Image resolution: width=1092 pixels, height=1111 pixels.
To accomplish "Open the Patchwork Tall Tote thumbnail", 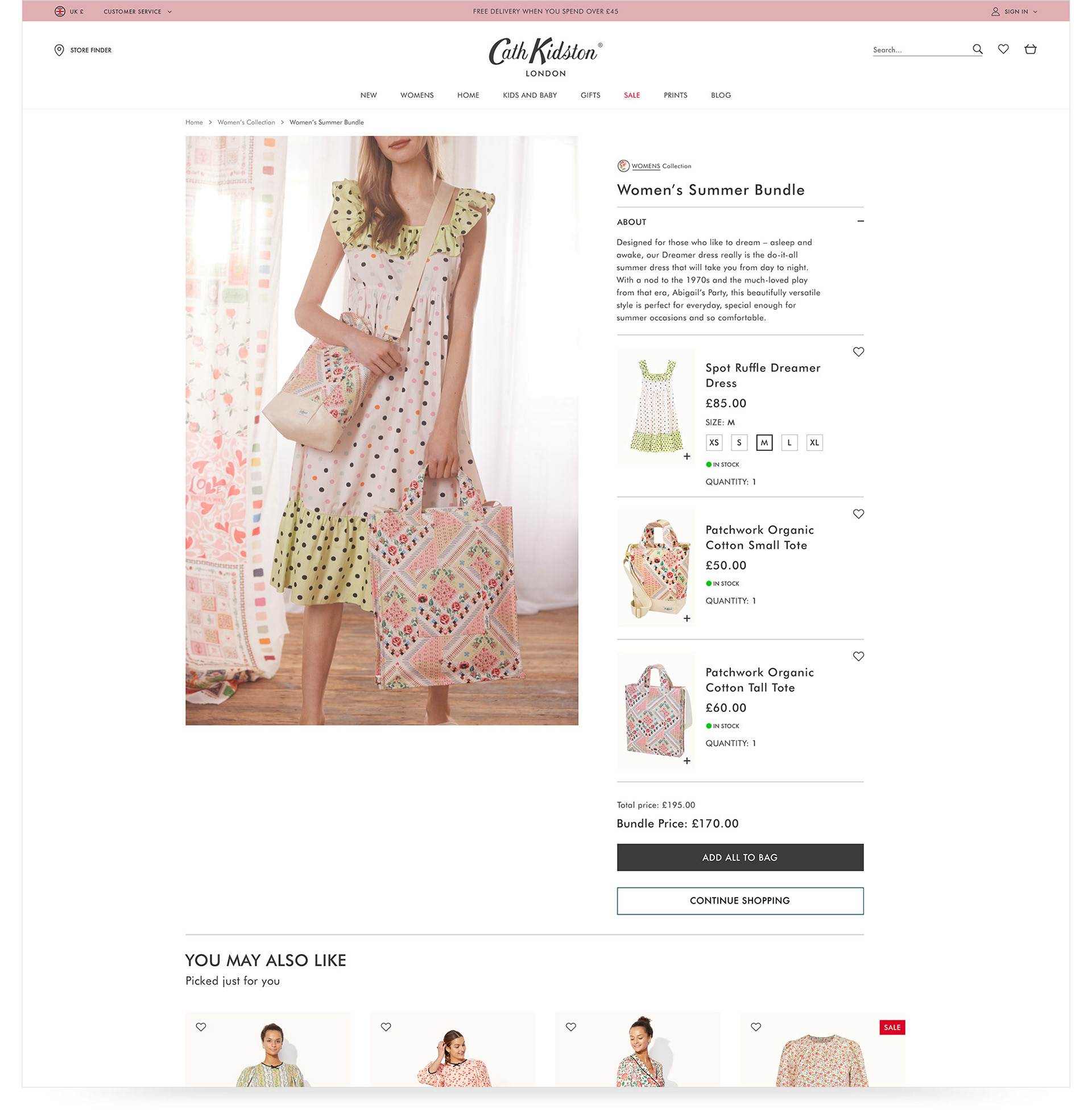I will coord(656,710).
